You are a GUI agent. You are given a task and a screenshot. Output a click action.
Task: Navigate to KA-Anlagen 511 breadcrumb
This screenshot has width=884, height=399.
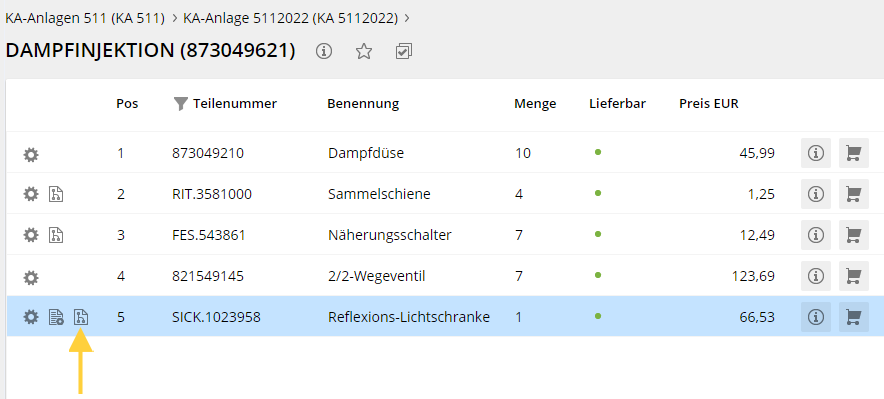pyautogui.click(x=85, y=18)
